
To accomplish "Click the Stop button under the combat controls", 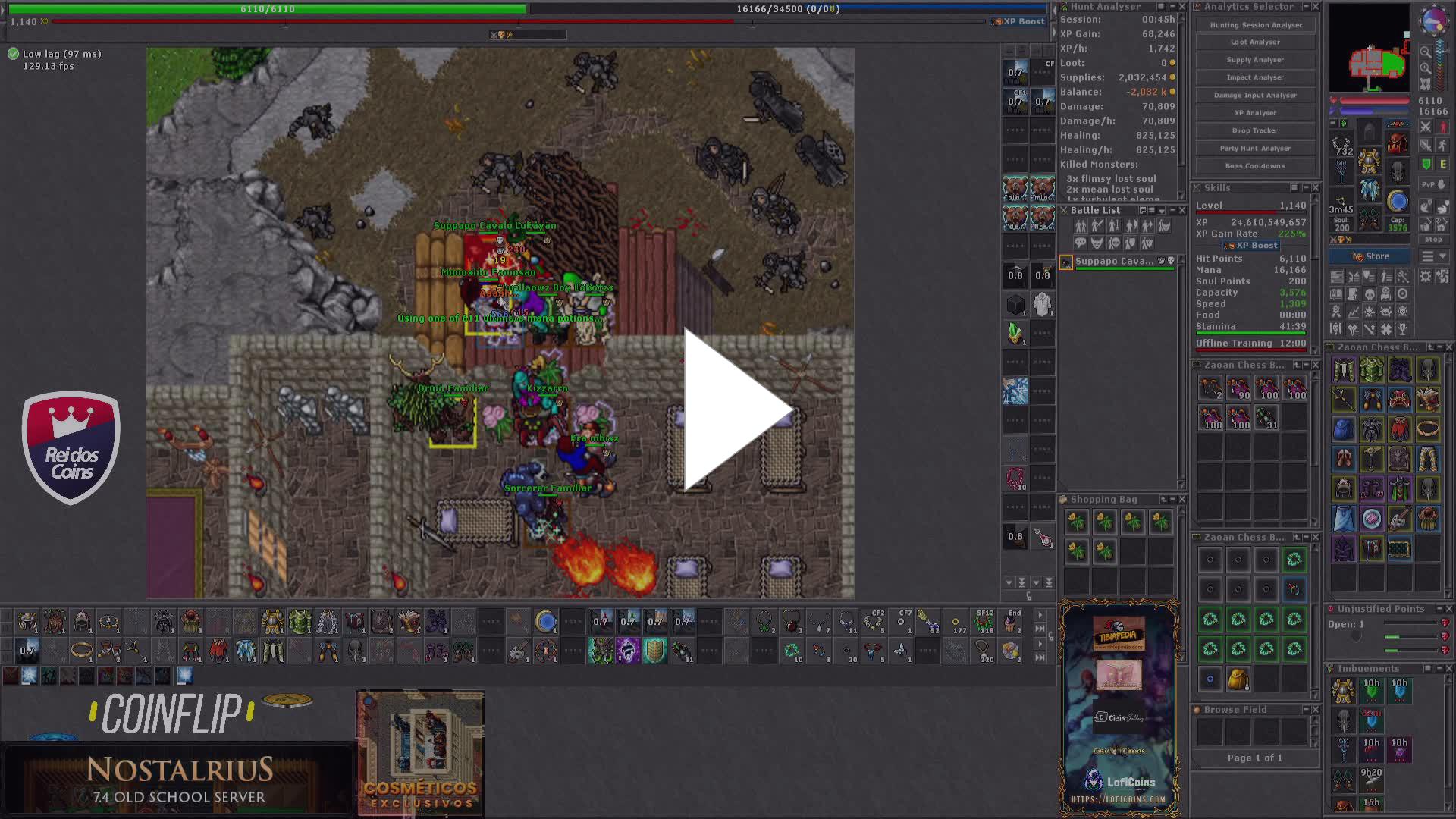I will pos(1433,239).
